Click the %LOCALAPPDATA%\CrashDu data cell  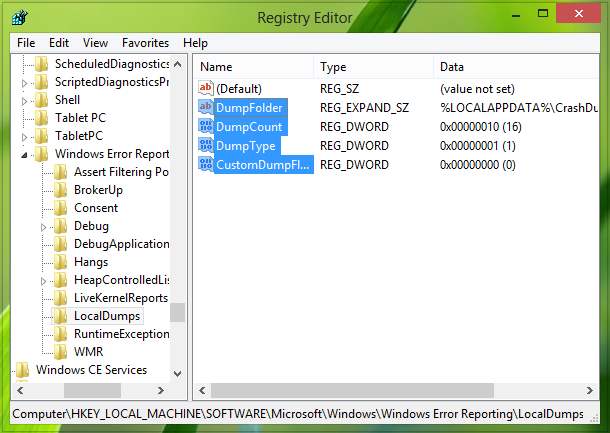coord(519,108)
